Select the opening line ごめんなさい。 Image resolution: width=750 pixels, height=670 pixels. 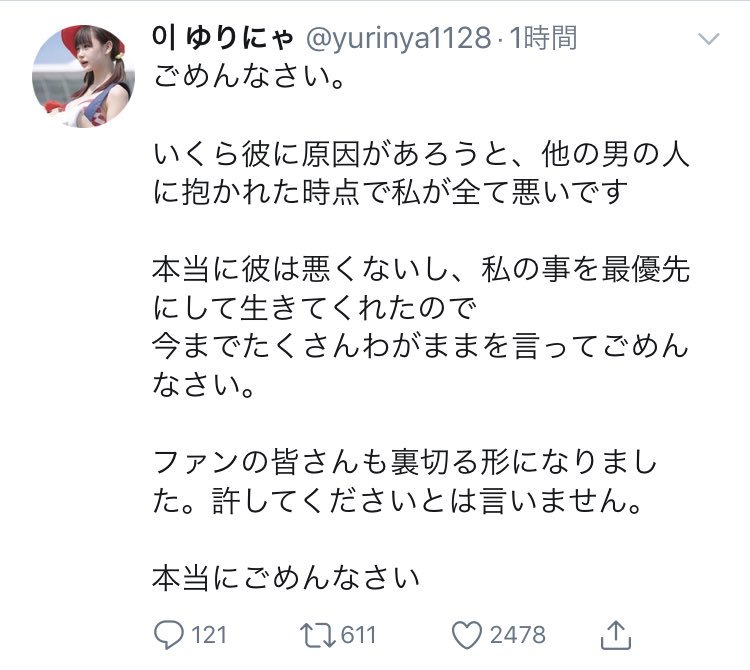tap(249, 77)
